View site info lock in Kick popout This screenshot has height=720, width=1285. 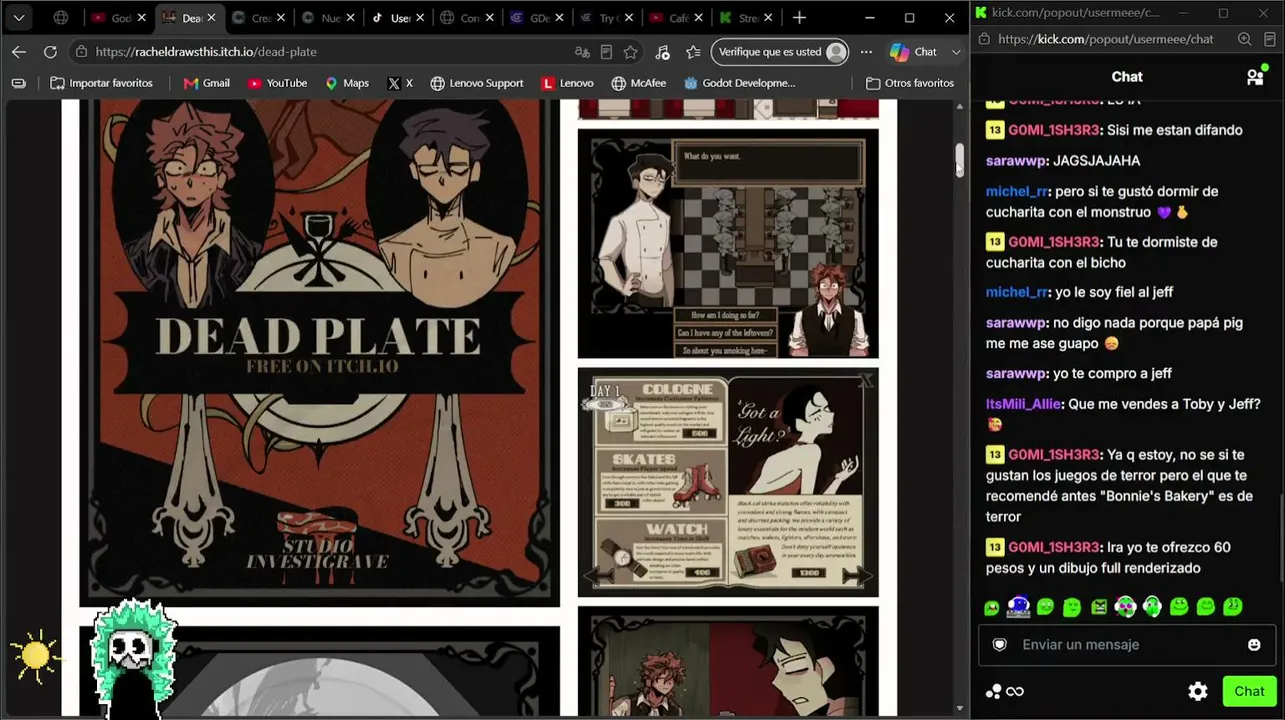[983, 39]
